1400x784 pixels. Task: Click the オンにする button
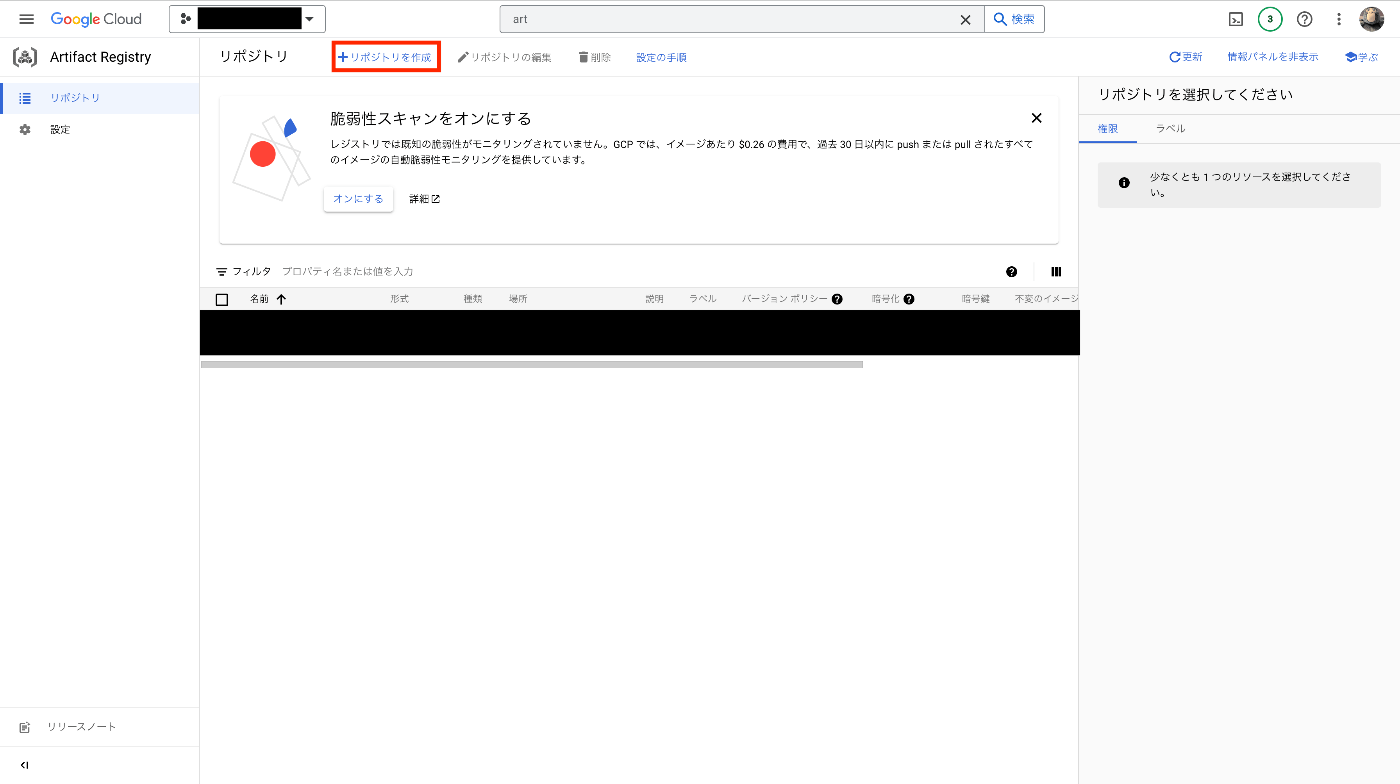(x=358, y=199)
